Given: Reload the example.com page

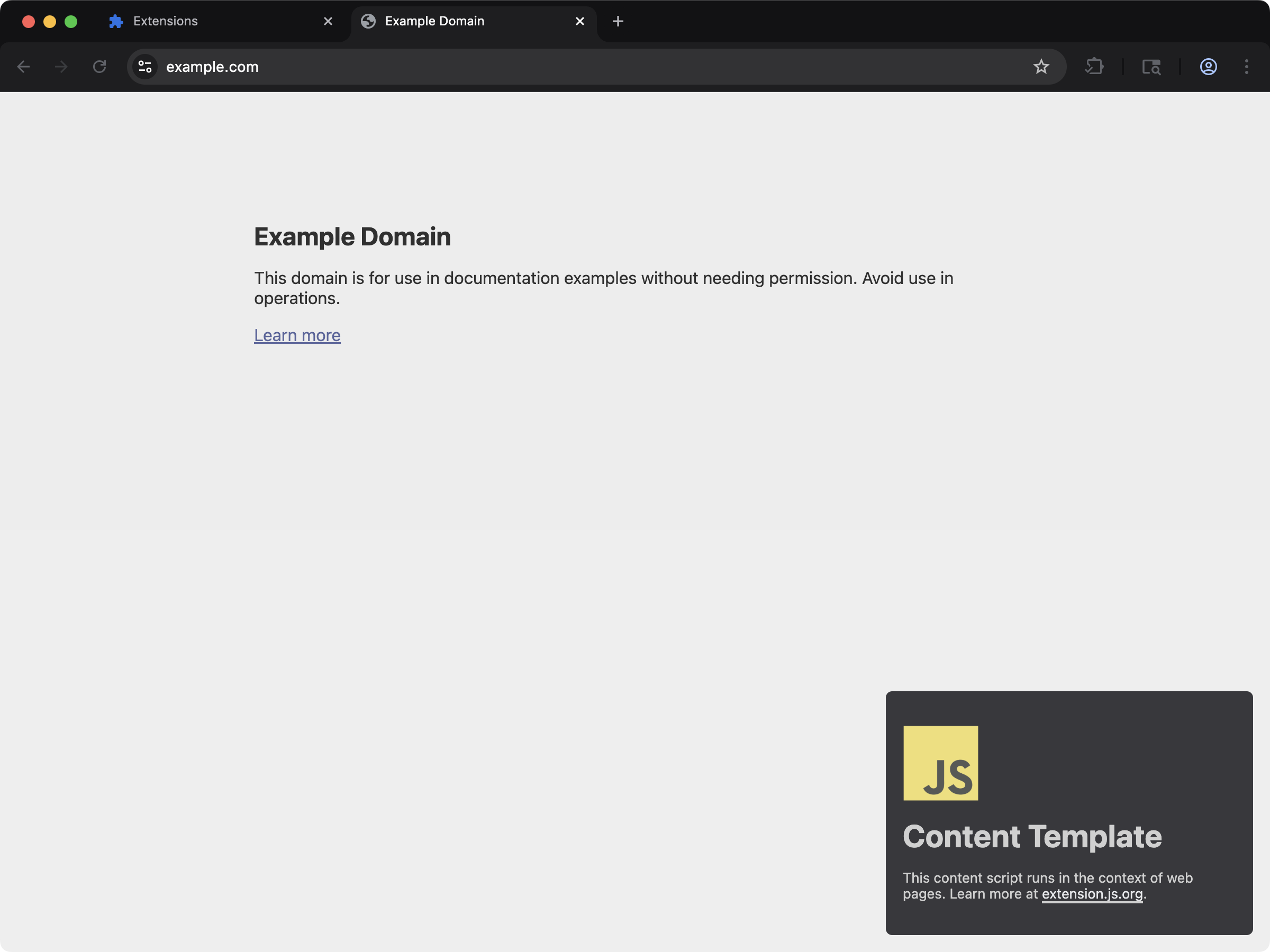Looking at the screenshot, I should tap(99, 67).
